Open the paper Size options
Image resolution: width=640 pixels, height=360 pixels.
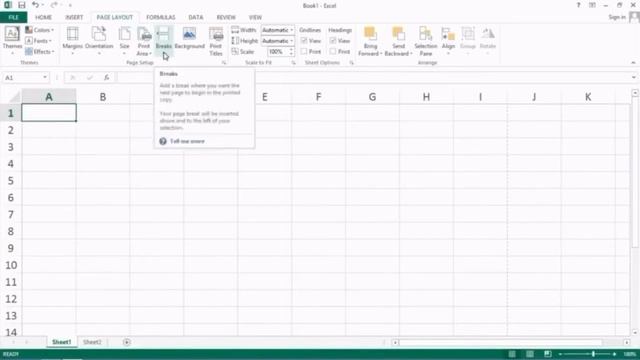click(124, 40)
